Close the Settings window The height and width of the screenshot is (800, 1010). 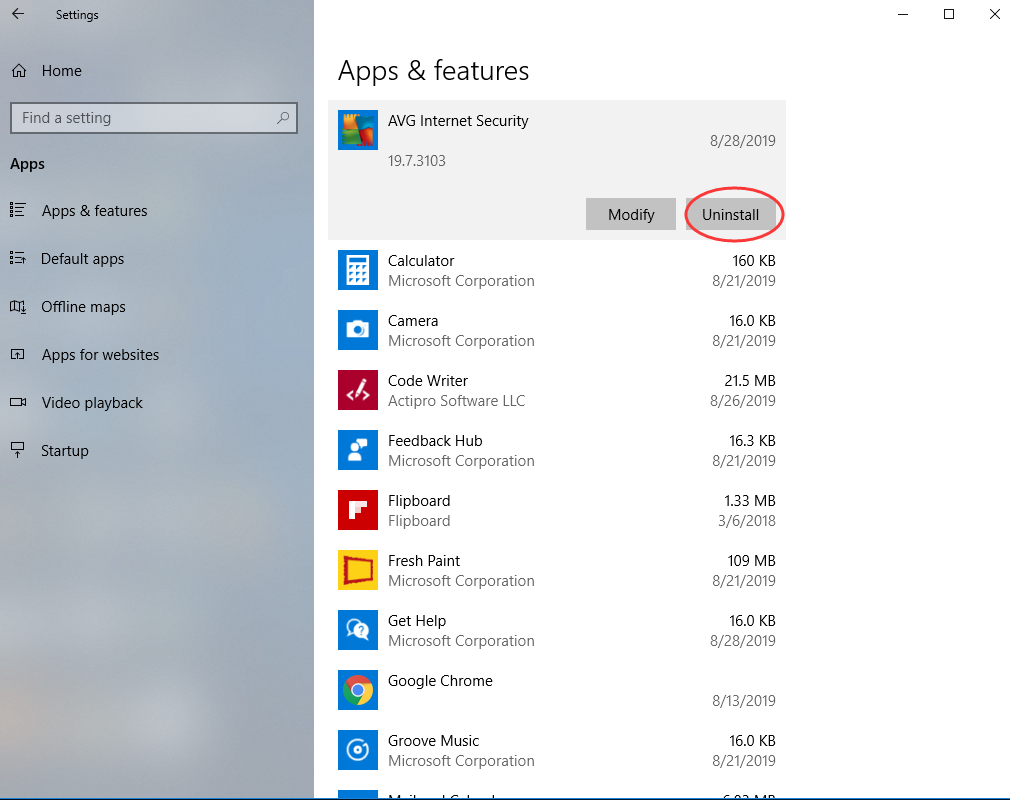click(x=995, y=14)
